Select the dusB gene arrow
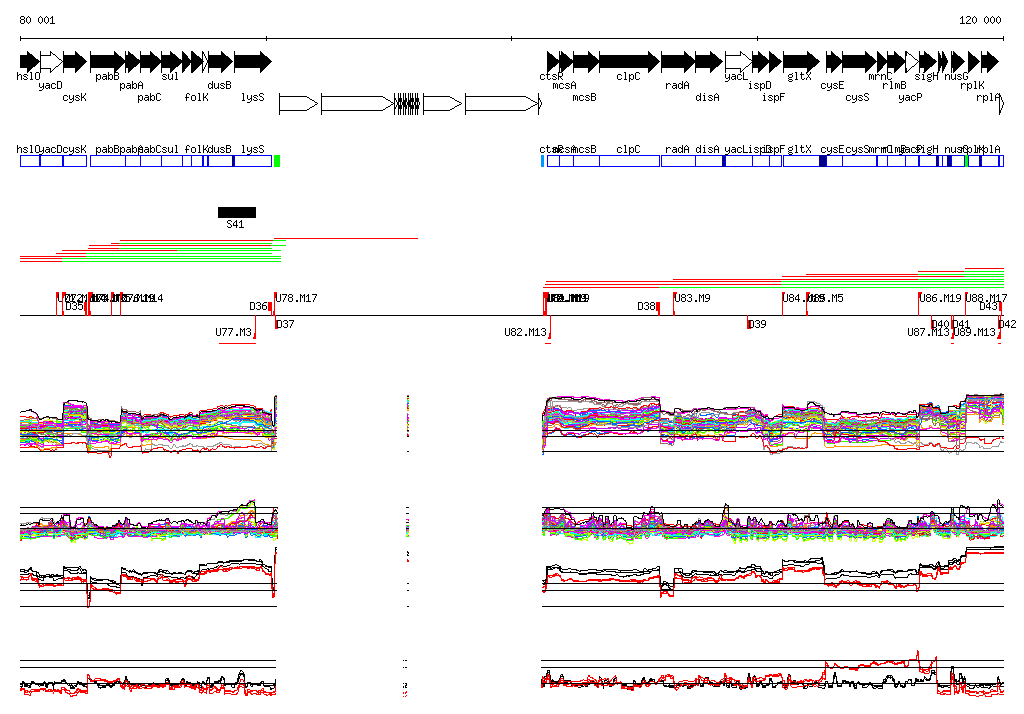 [220, 62]
